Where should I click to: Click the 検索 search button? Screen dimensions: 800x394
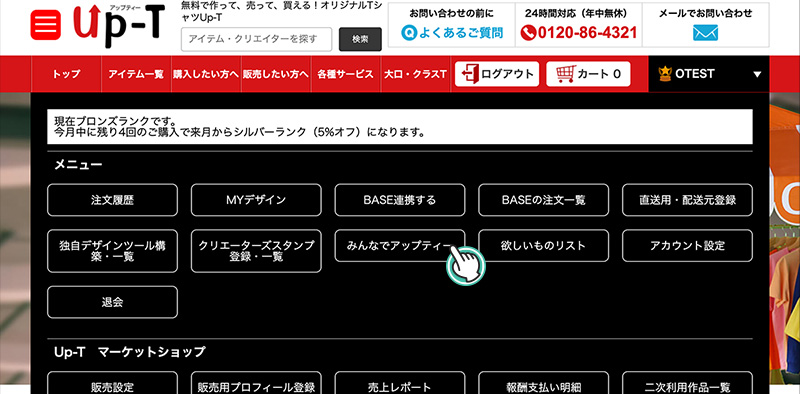(x=360, y=39)
